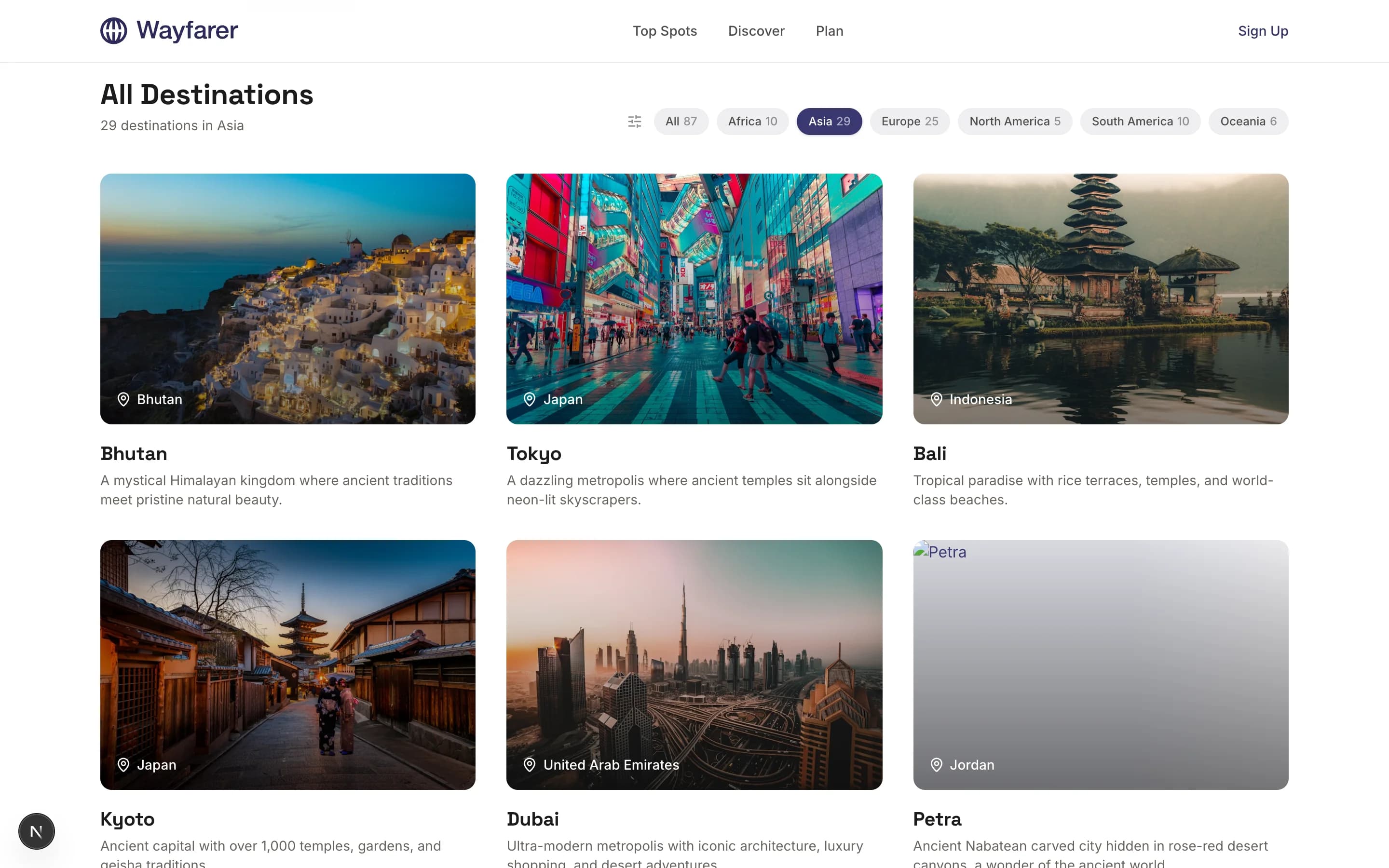This screenshot has height=868, width=1389.
Task: Click the location pin on the Bhutan card
Action: [123, 399]
